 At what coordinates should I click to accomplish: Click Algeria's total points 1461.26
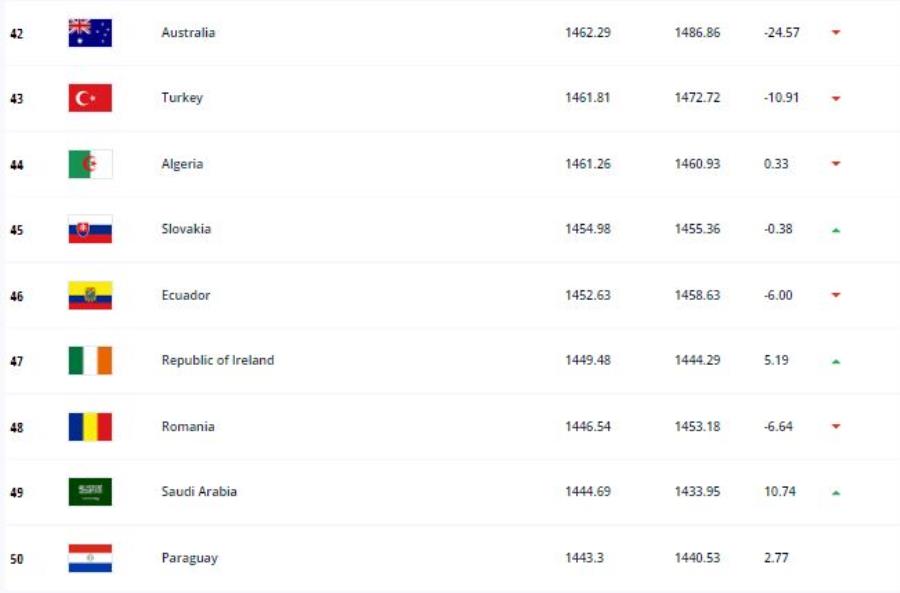[x=588, y=164]
